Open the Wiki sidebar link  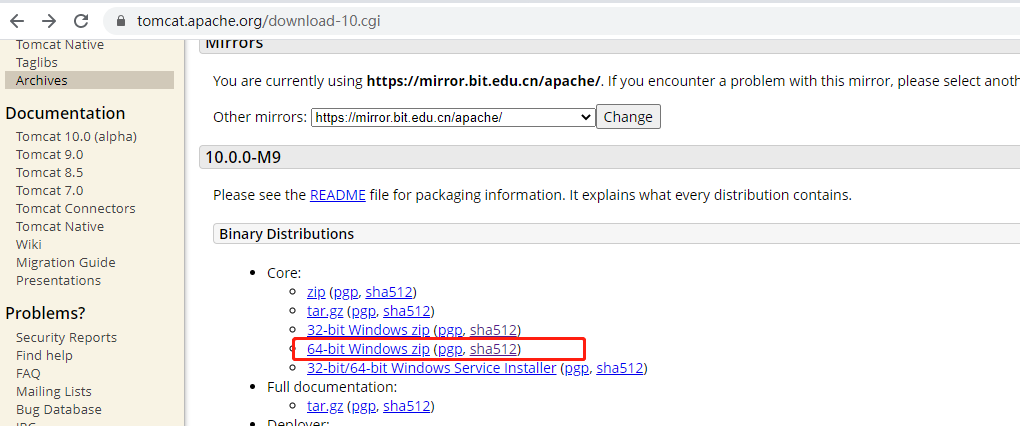29,245
